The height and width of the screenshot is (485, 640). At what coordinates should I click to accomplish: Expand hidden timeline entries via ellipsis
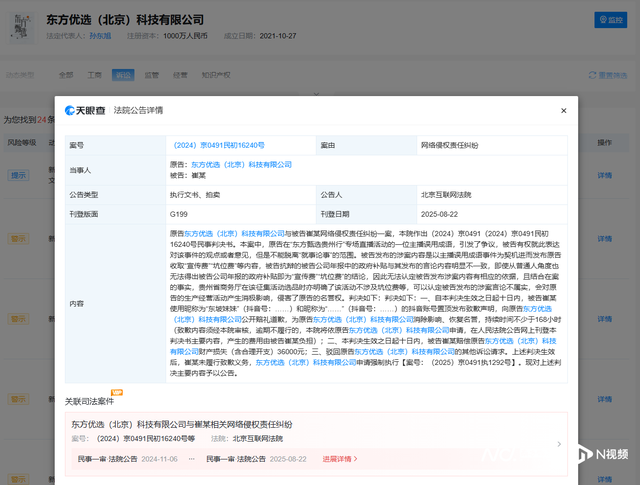[x=191, y=459]
